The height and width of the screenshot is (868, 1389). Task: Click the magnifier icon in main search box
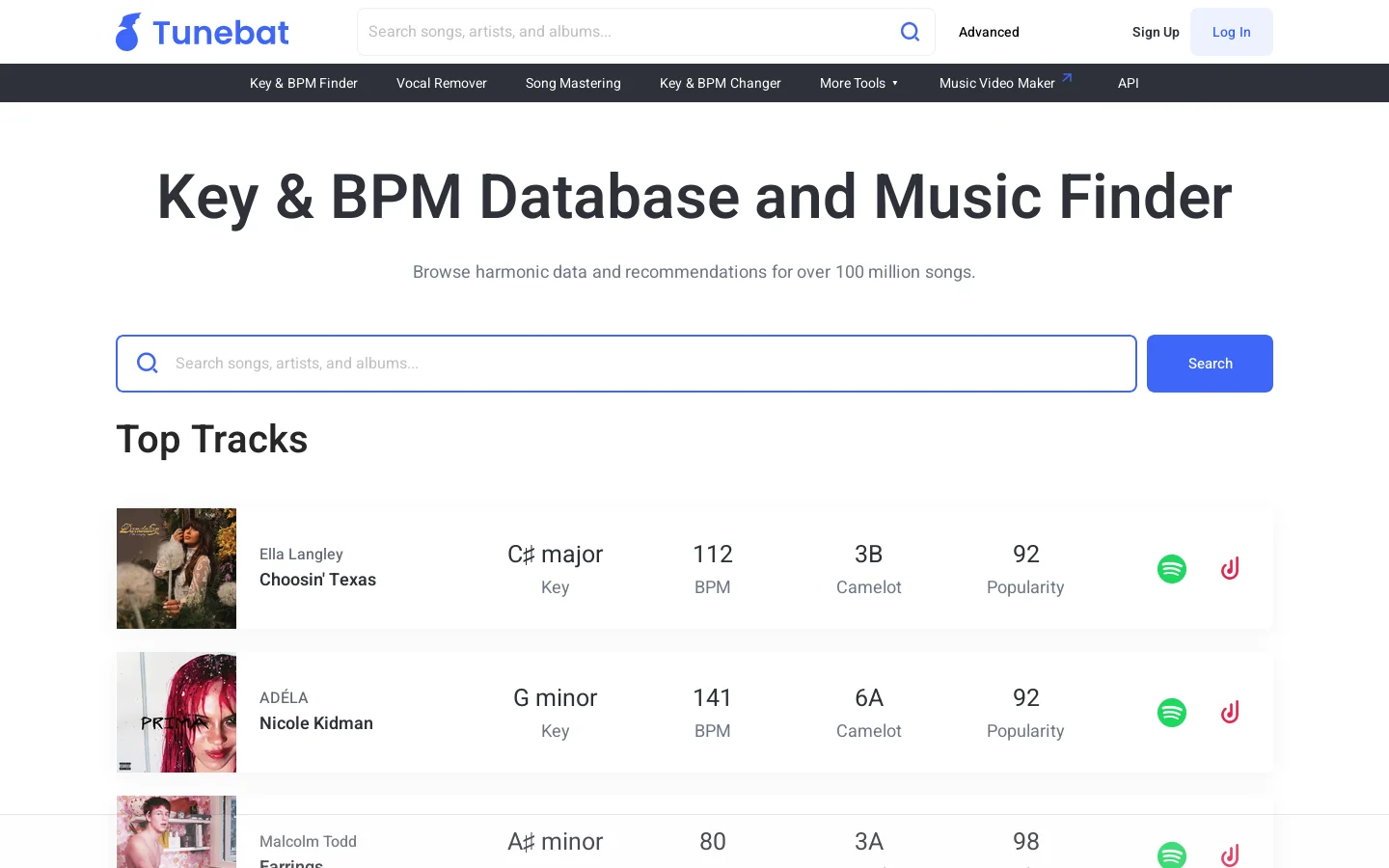click(x=148, y=364)
